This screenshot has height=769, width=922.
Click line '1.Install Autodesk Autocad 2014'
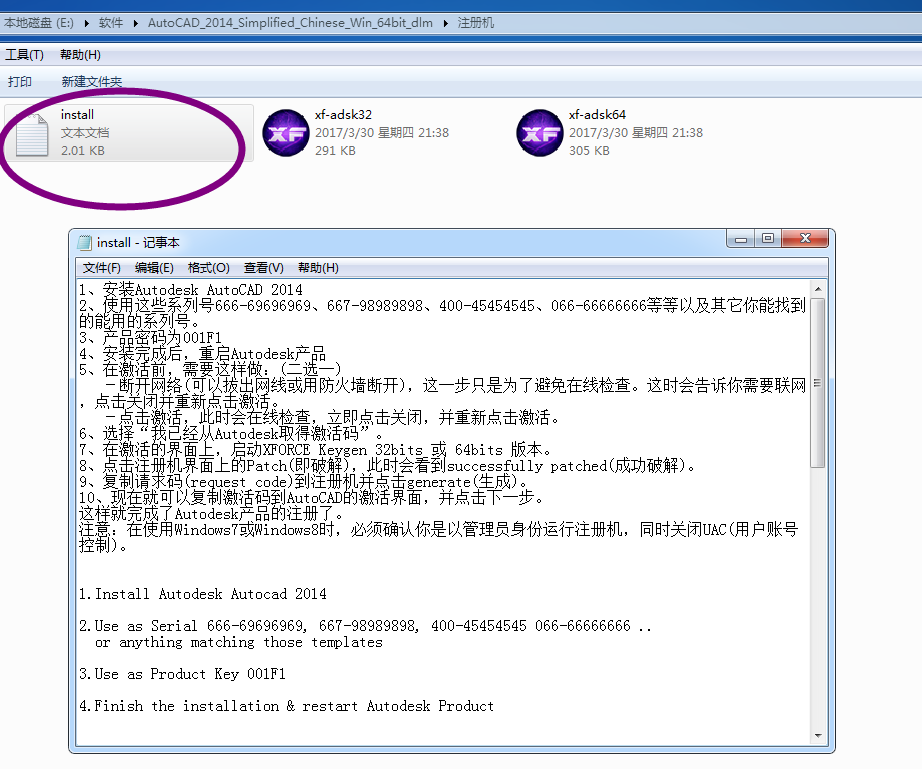coord(203,594)
